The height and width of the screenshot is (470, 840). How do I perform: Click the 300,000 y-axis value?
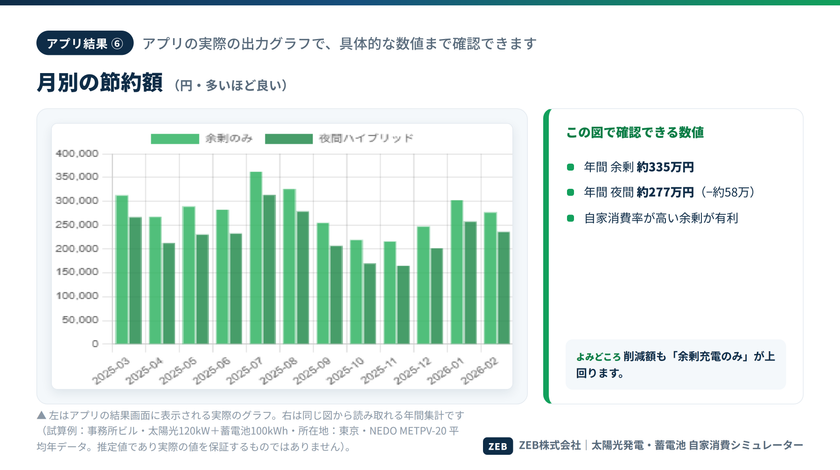click(77, 201)
